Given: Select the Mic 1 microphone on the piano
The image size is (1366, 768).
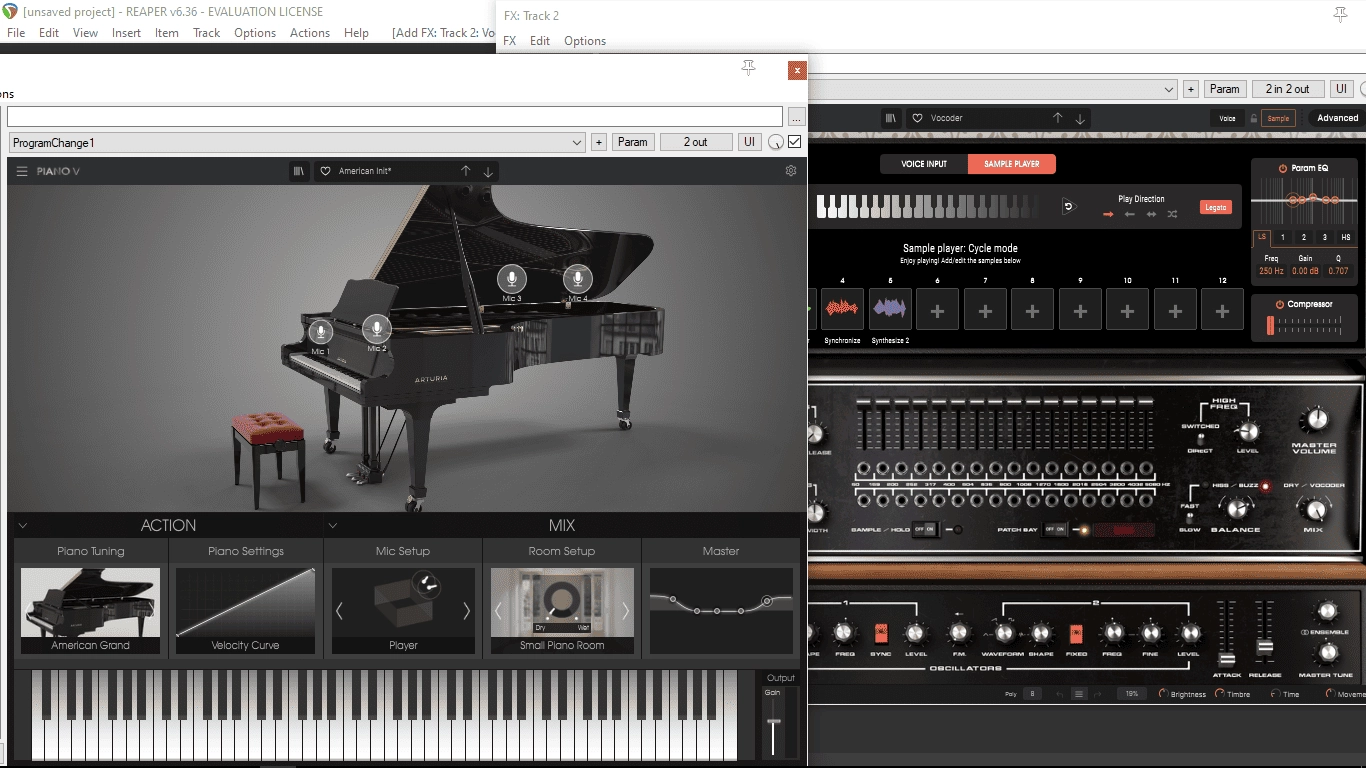Looking at the screenshot, I should [320, 332].
